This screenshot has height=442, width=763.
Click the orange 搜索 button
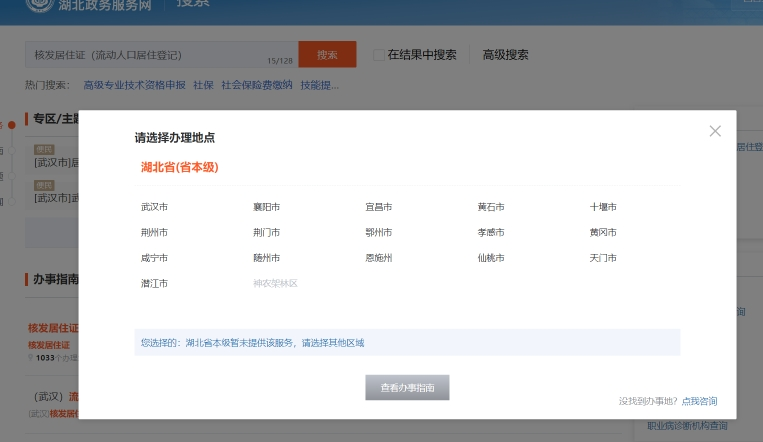327,55
